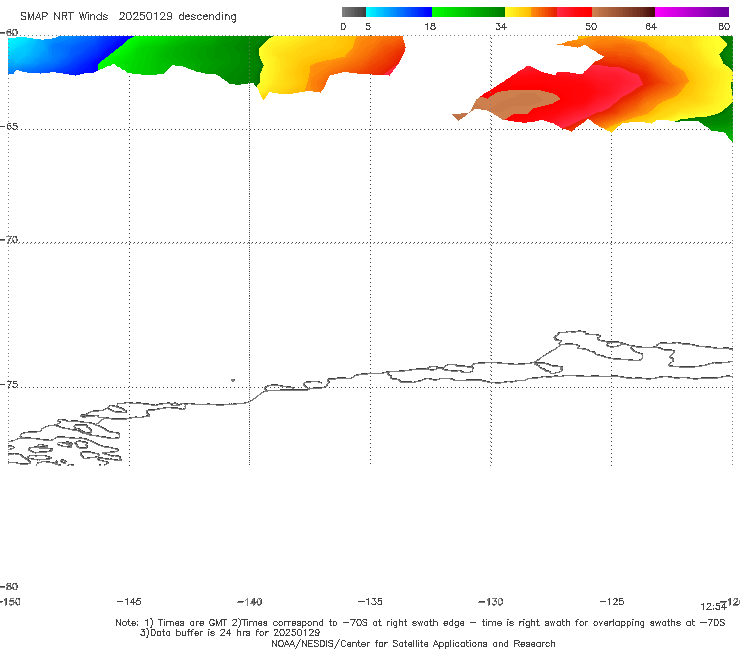The height and width of the screenshot is (650, 740).
Task: Click the '-140' longitude label
Action: [x=250, y=602]
